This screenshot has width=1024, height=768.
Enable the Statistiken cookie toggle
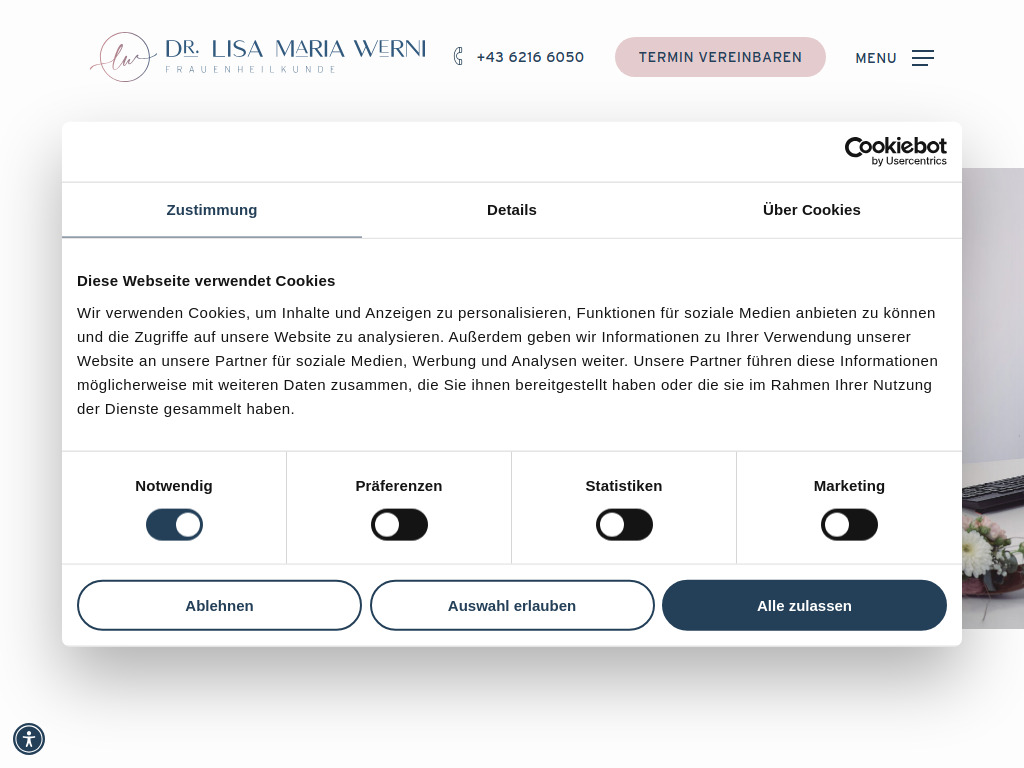pyautogui.click(x=624, y=524)
